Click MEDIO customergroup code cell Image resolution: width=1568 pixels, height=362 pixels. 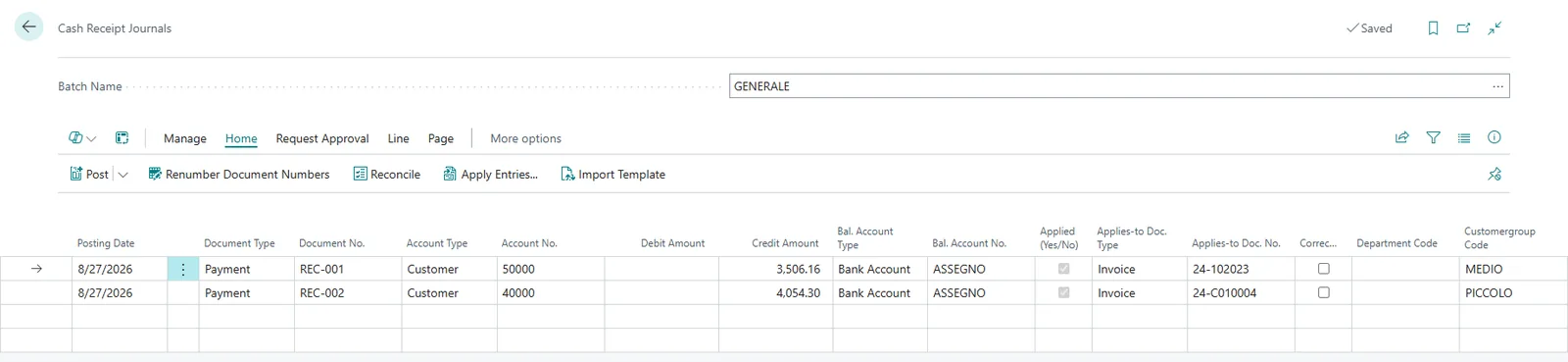[x=1513, y=269]
